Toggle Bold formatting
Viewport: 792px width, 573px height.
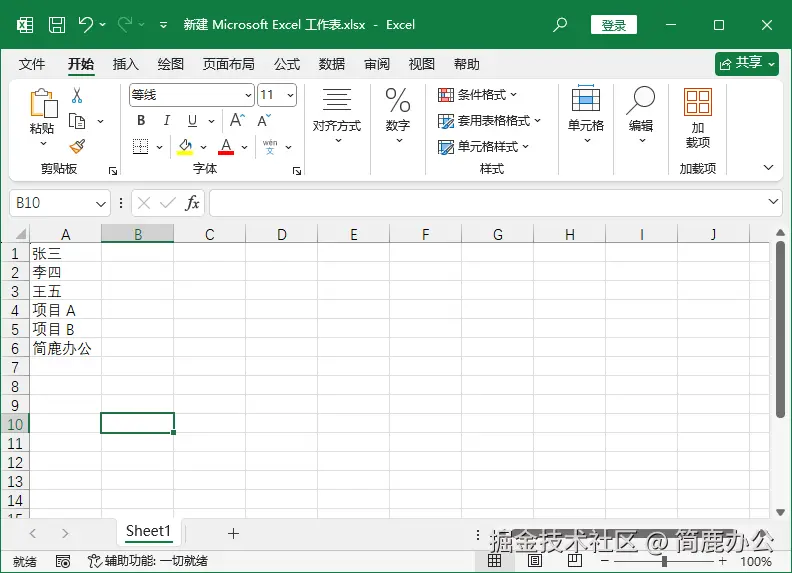click(x=141, y=120)
